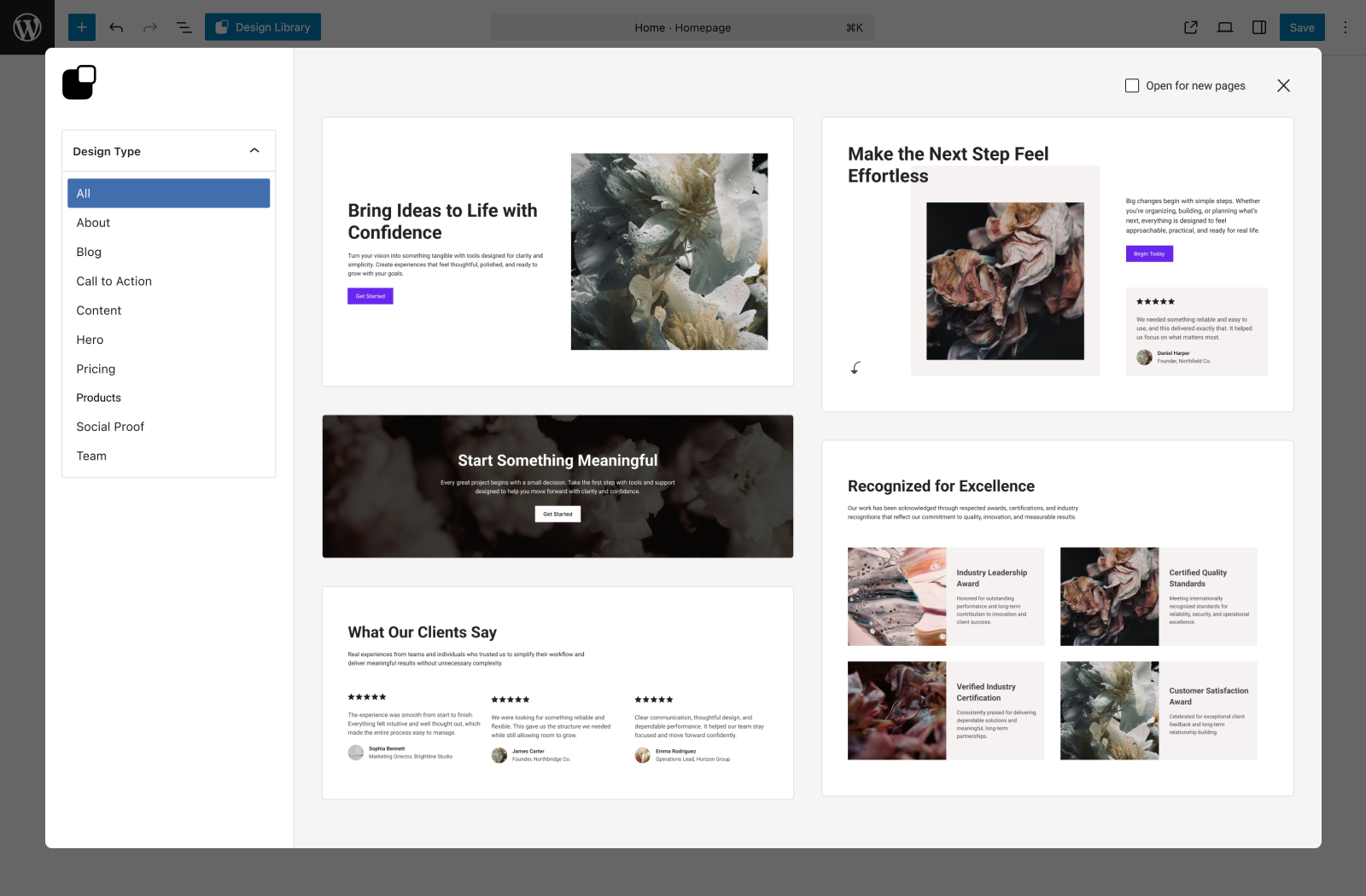Viewport: 1366px width, 896px height.
Task: Close the Design Library dialog
Action: point(1283,85)
